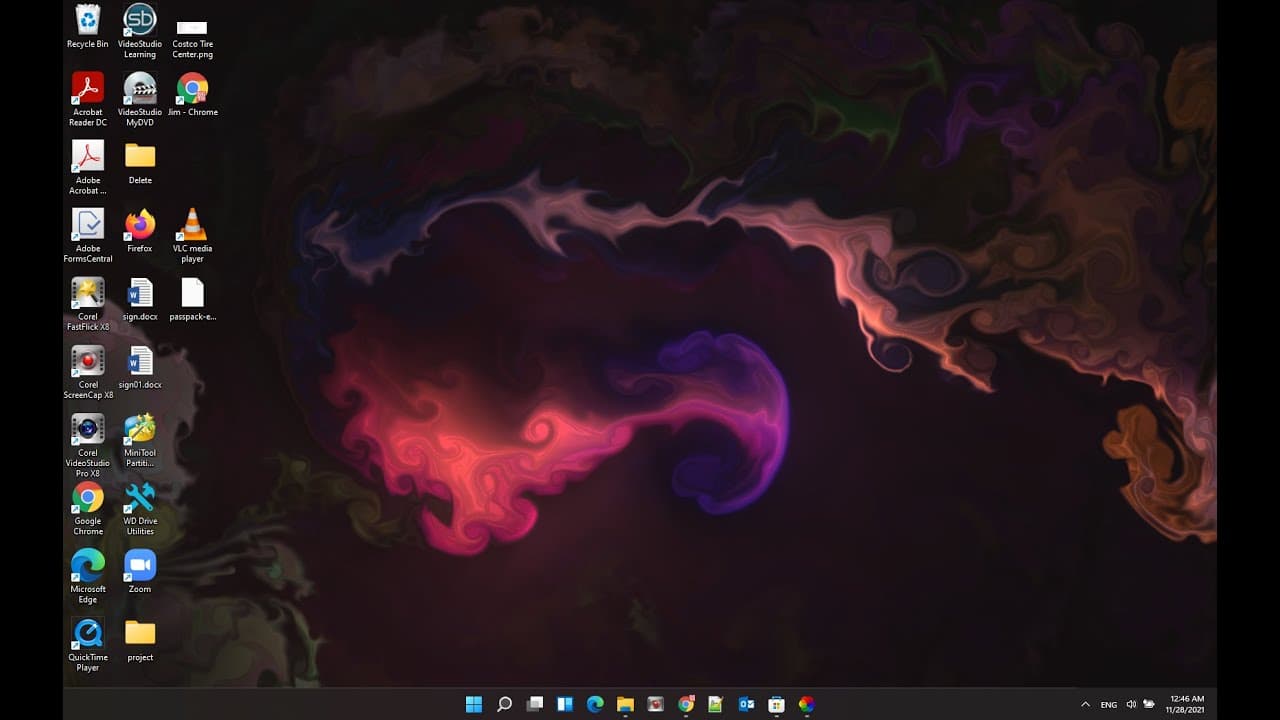1280x720 pixels.
Task: Select the Google Chrome desktop shortcut
Action: (x=88, y=508)
